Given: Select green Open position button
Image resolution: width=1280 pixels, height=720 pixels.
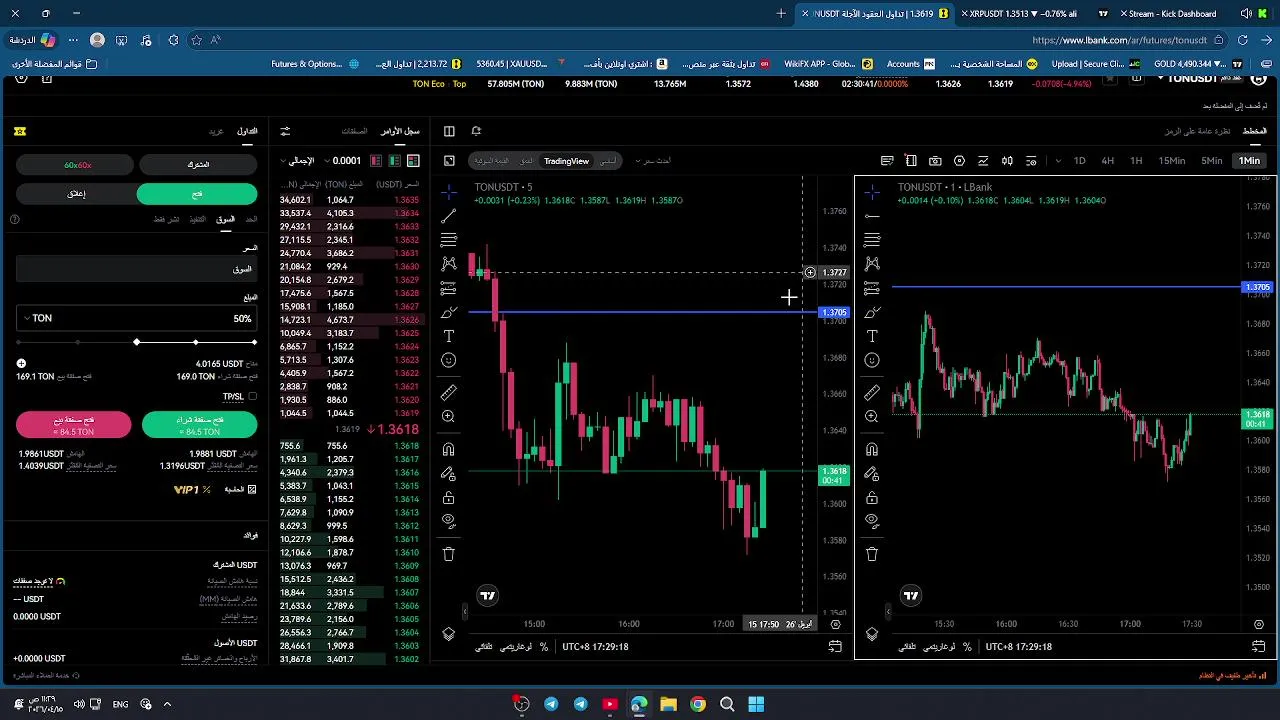Looking at the screenshot, I should click(197, 194).
